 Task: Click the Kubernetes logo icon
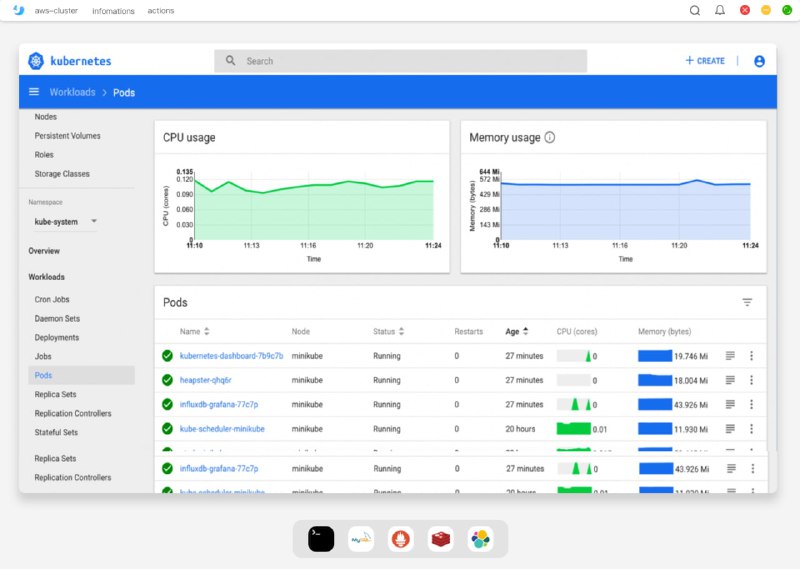(36, 61)
